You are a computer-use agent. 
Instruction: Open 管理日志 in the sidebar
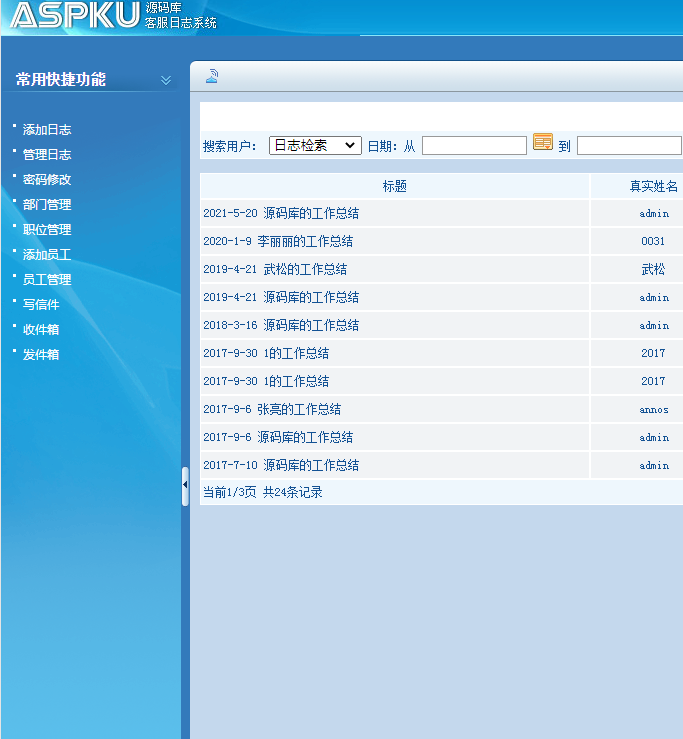47,155
